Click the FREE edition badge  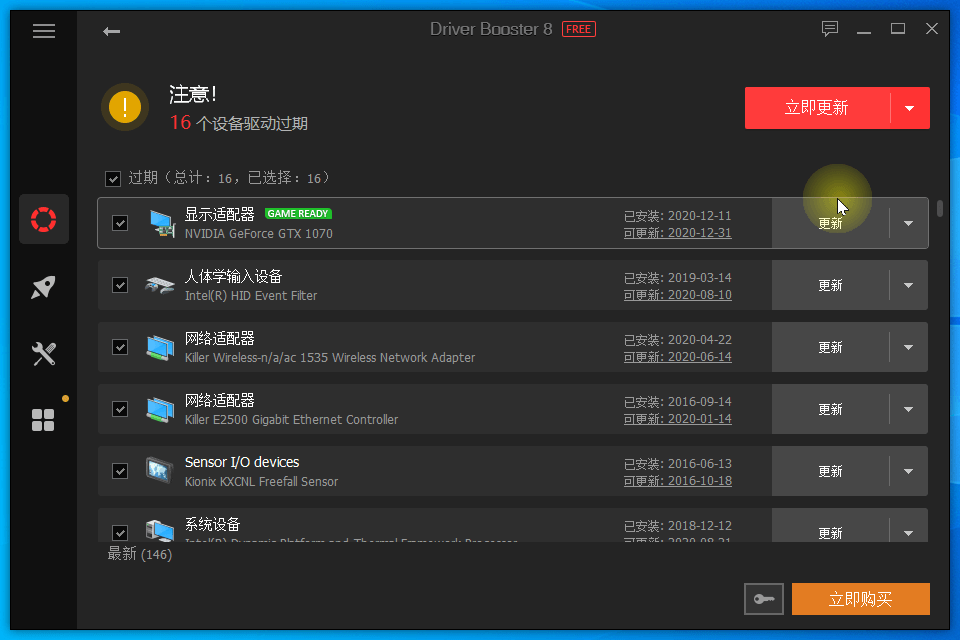[579, 29]
